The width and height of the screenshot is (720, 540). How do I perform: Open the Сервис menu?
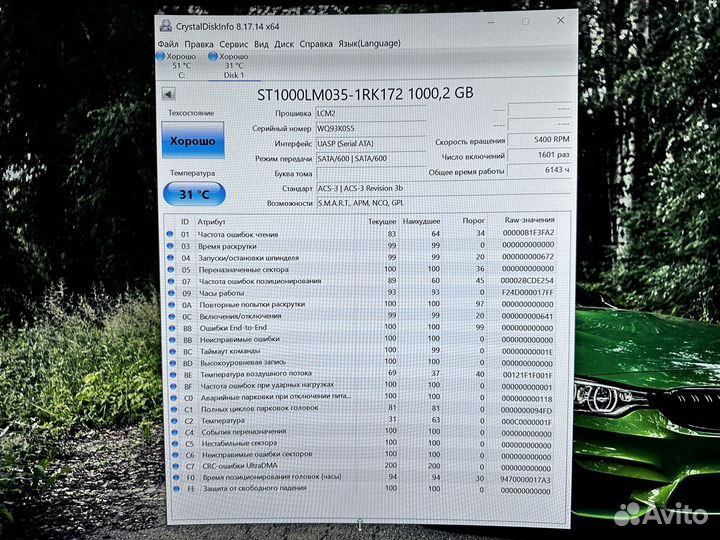[x=233, y=44]
